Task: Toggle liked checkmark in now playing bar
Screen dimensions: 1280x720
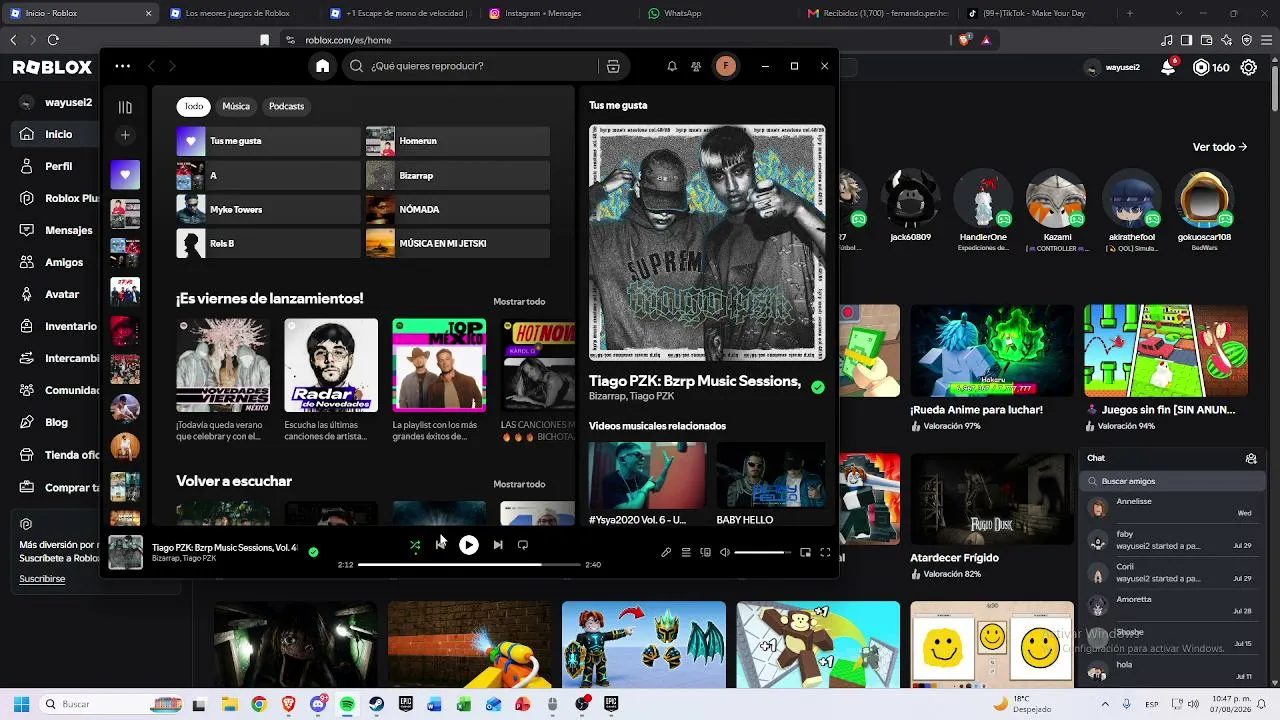Action: (313, 552)
